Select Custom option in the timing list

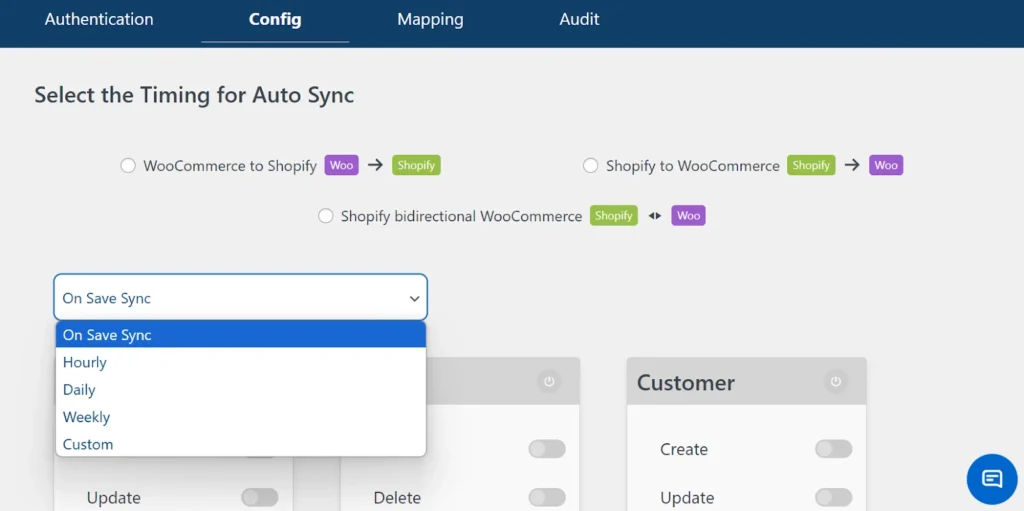[x=88, y=444]
